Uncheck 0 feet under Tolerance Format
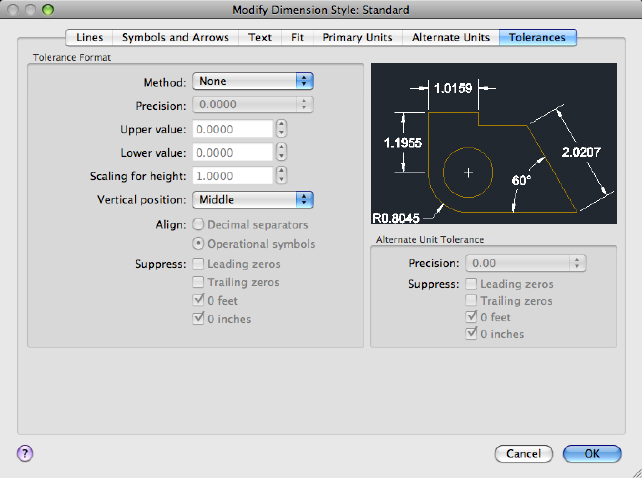Screen dimensions: 642x478 pos(198,300)
